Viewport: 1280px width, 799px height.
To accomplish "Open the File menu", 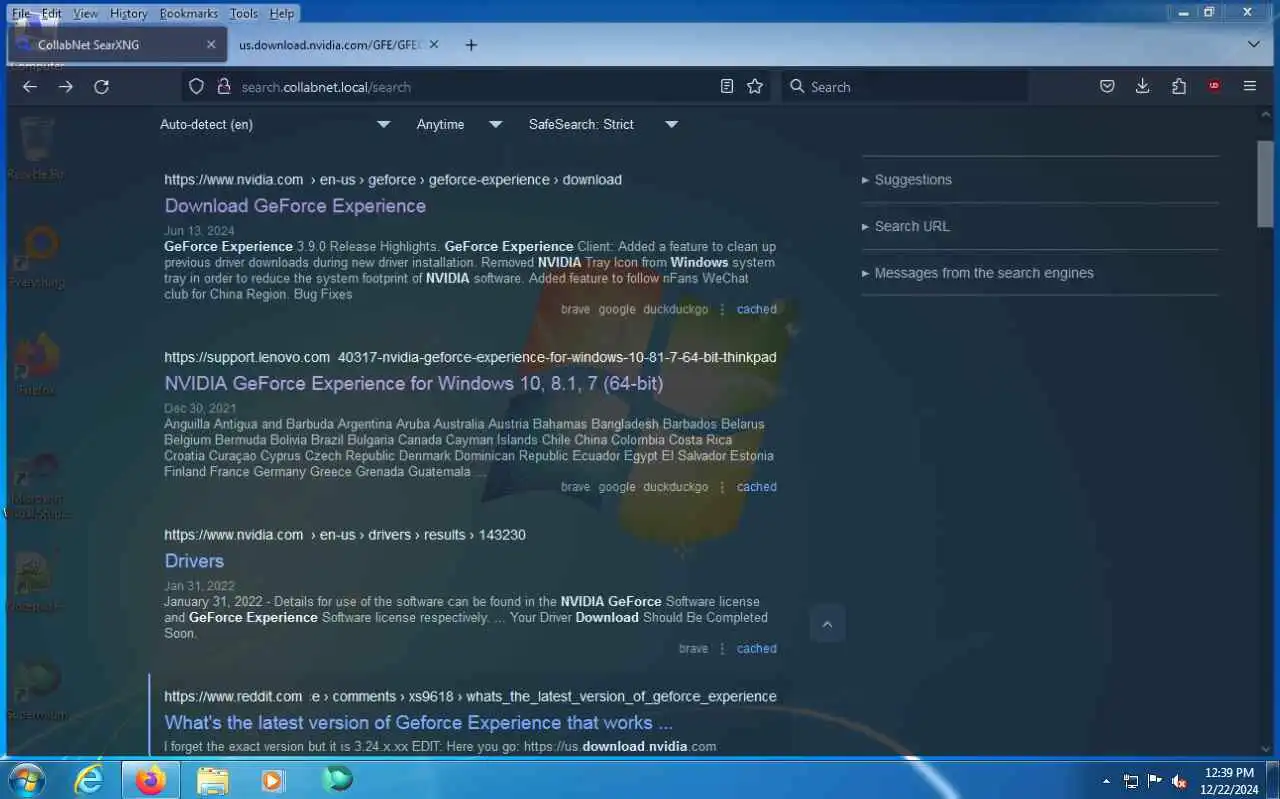I will click(x=21, y=13).
